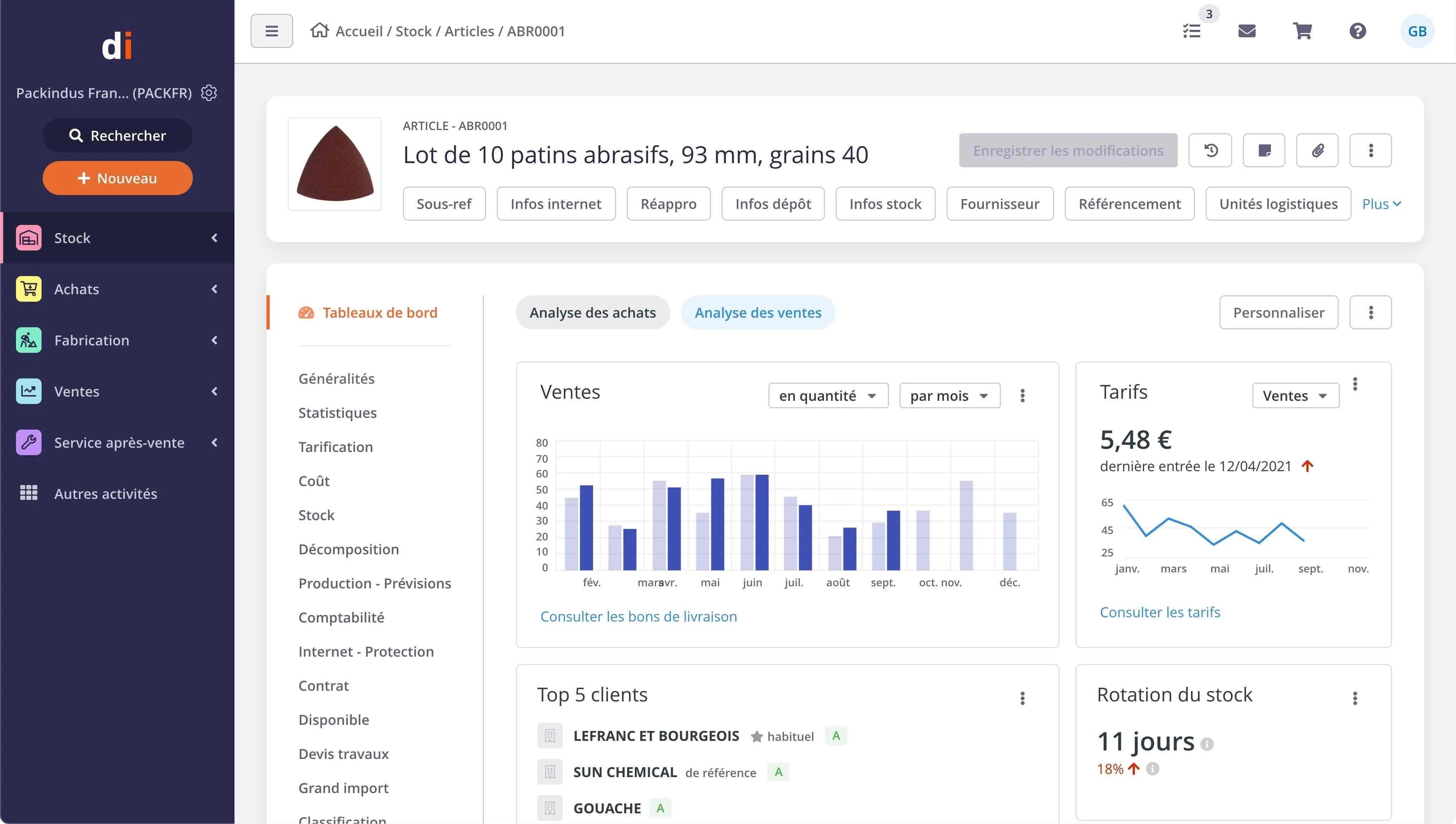This screenshot has height=824, width=1456.
Task: Expand the Ventes sidebar section chevron
Action: click(x=215, y=391)
